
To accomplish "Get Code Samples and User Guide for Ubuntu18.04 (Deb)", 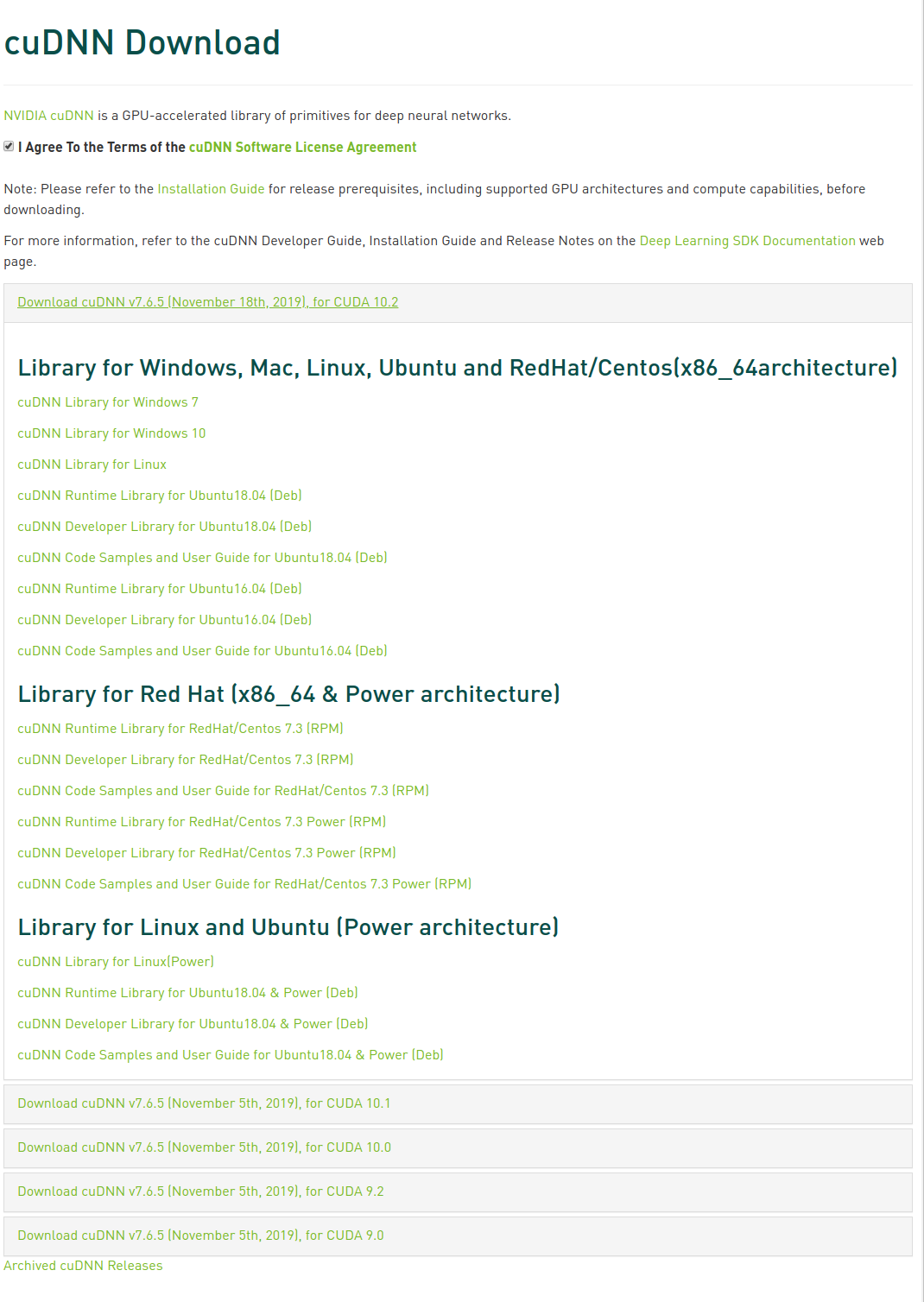I will [202, 558].
